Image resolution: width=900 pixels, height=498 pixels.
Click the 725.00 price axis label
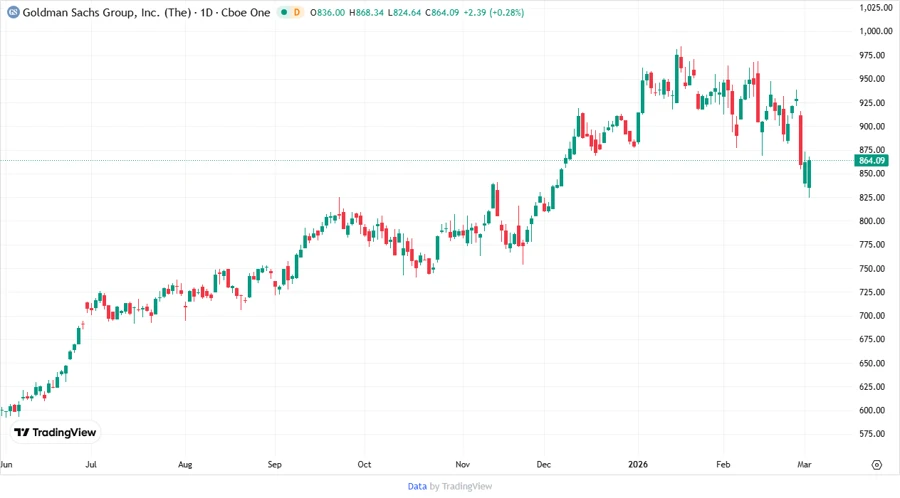[871, 292]
